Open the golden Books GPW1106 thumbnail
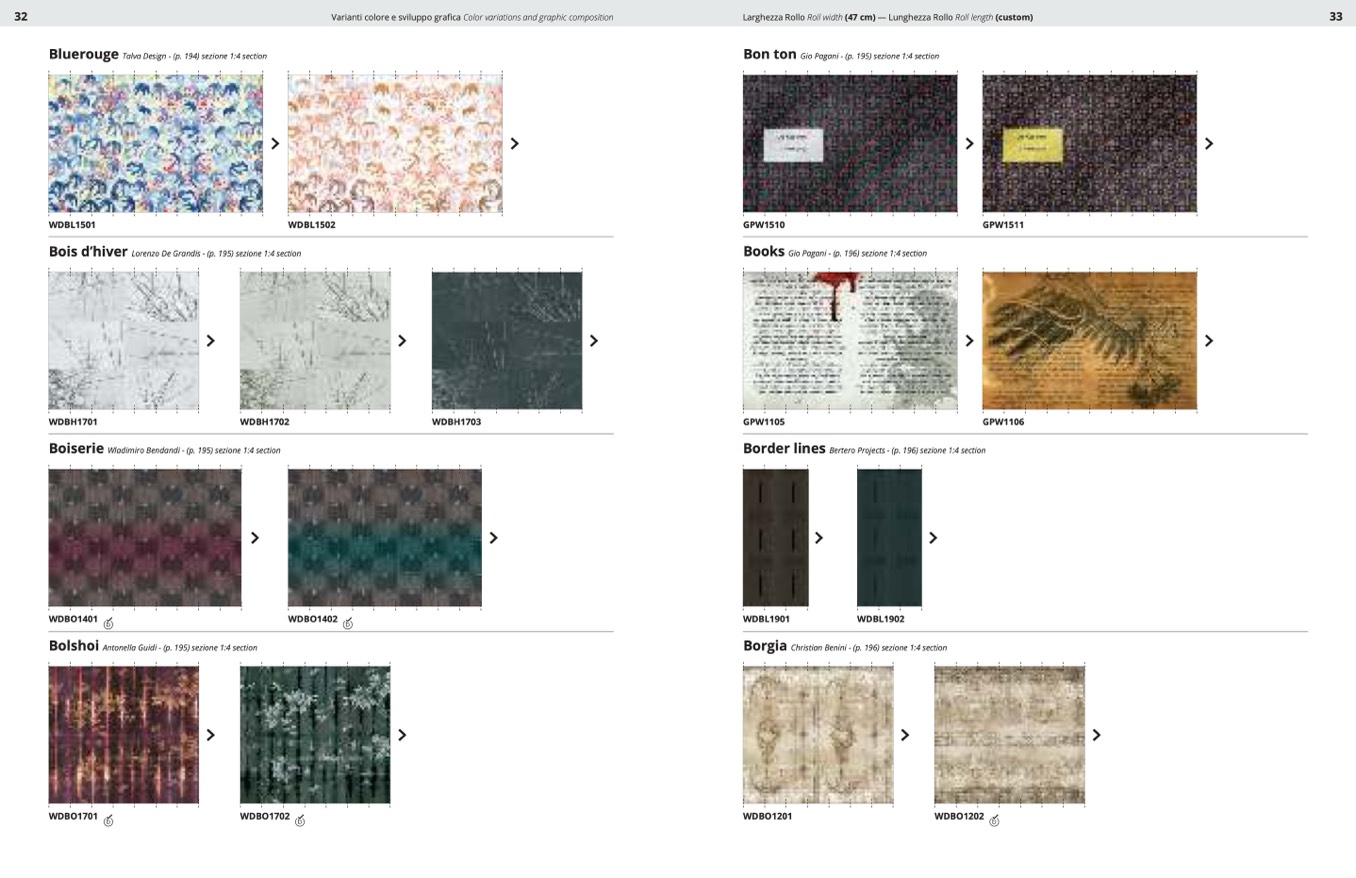This screenshot has width=1356, height=878. [1089, 340]
